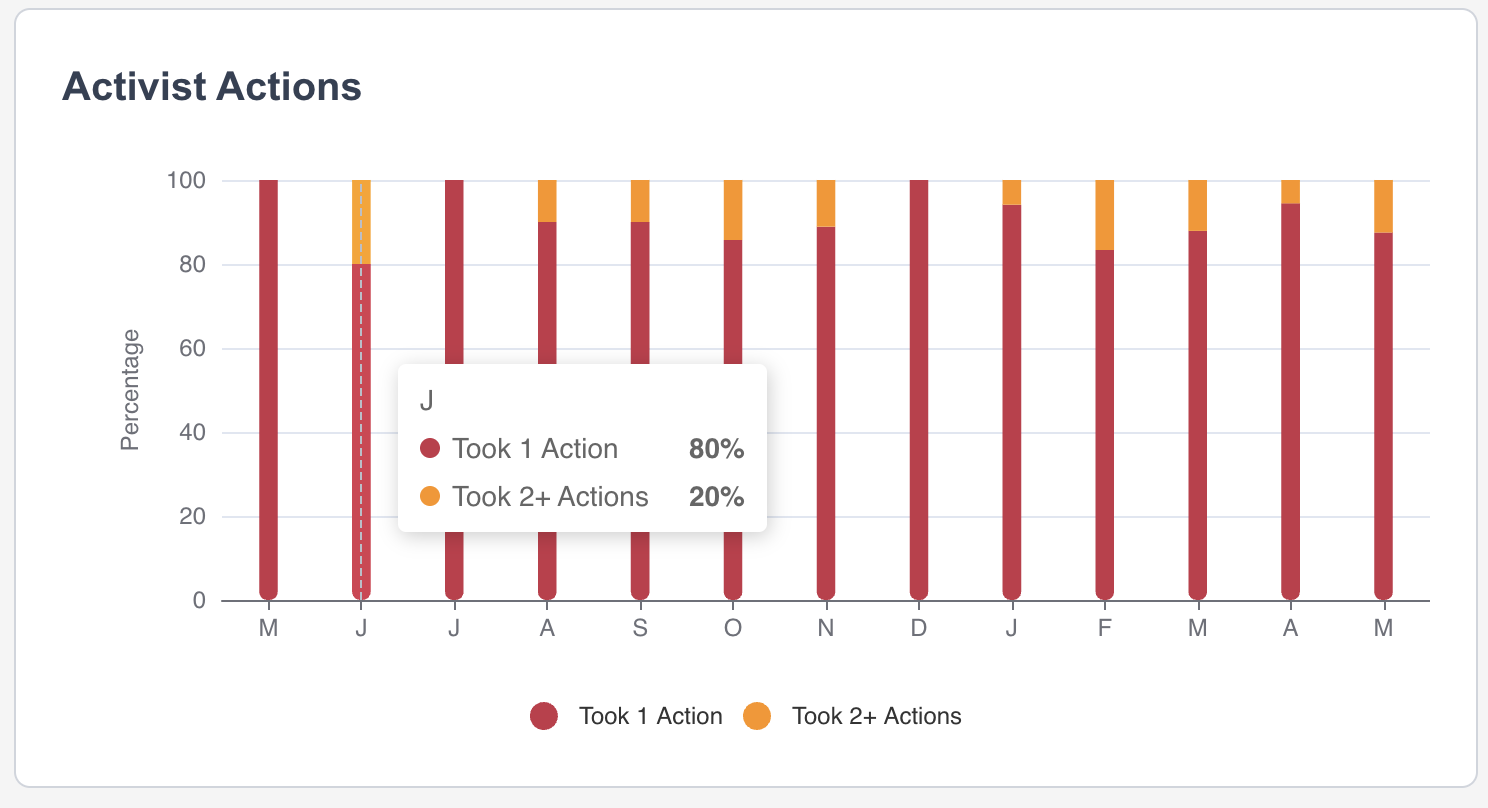Click the orange segment of the F bar
This screenshot has width=1488, height=808.
[1104, 215]
